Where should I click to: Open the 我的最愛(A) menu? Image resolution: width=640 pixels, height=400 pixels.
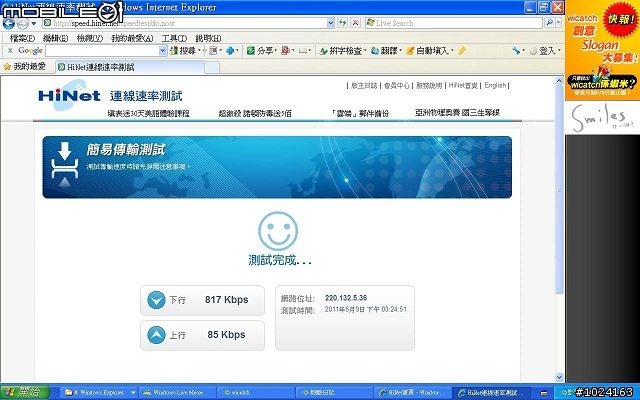tap(132, 38)
